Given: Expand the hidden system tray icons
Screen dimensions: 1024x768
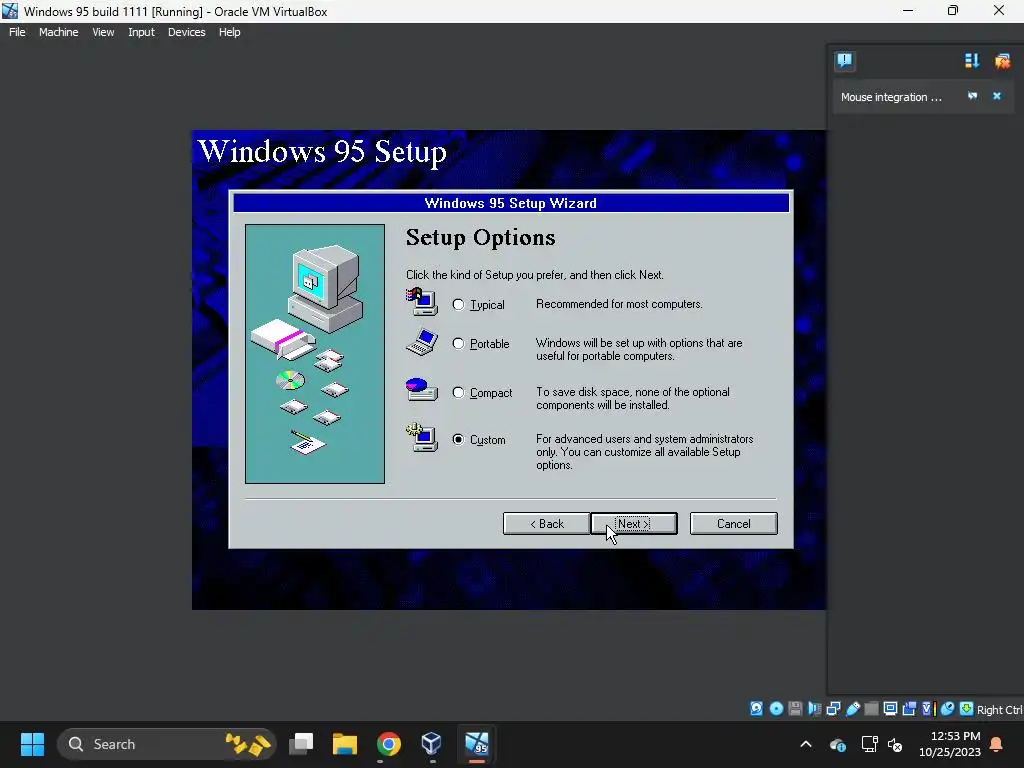Looking at the screenshot, I should (806, 744).
